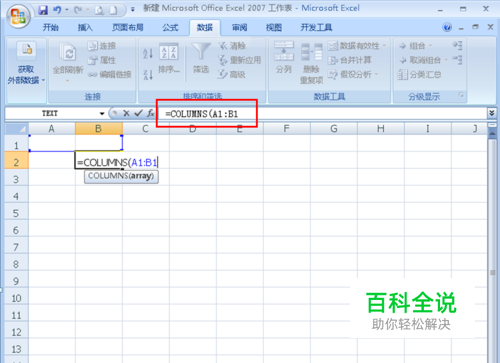Click 全部刷新 refresh all icon
The height and width of the screenshot is (363, 500).
68,52
